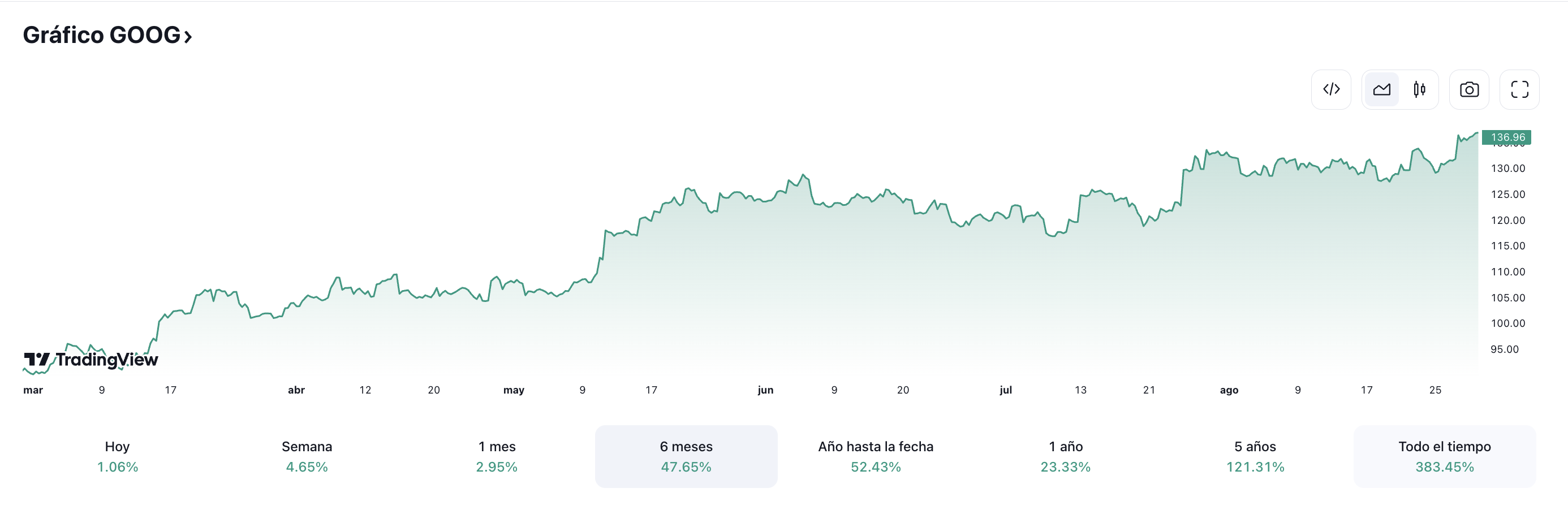This screenshot has height=527, width=1568.
Task: Switch to the 1 año range
Action: [x=1065, y=456]
